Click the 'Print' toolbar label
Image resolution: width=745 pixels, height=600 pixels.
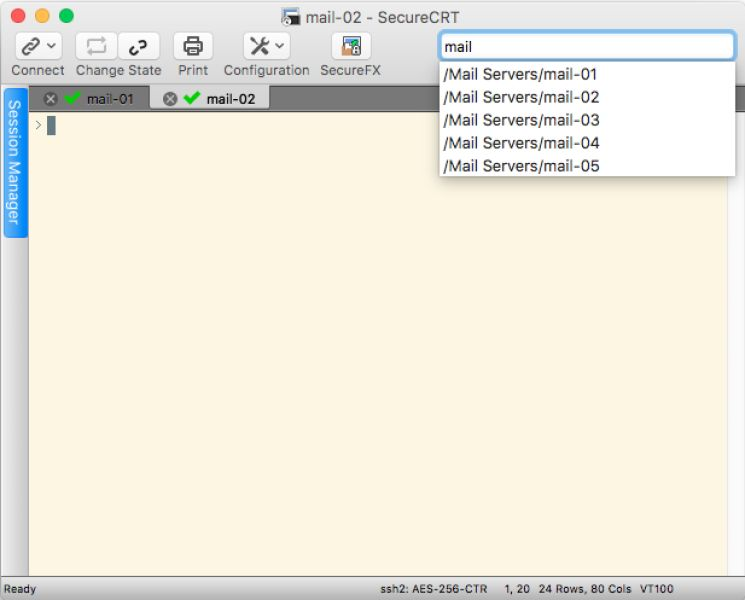[x=193, y=70]
